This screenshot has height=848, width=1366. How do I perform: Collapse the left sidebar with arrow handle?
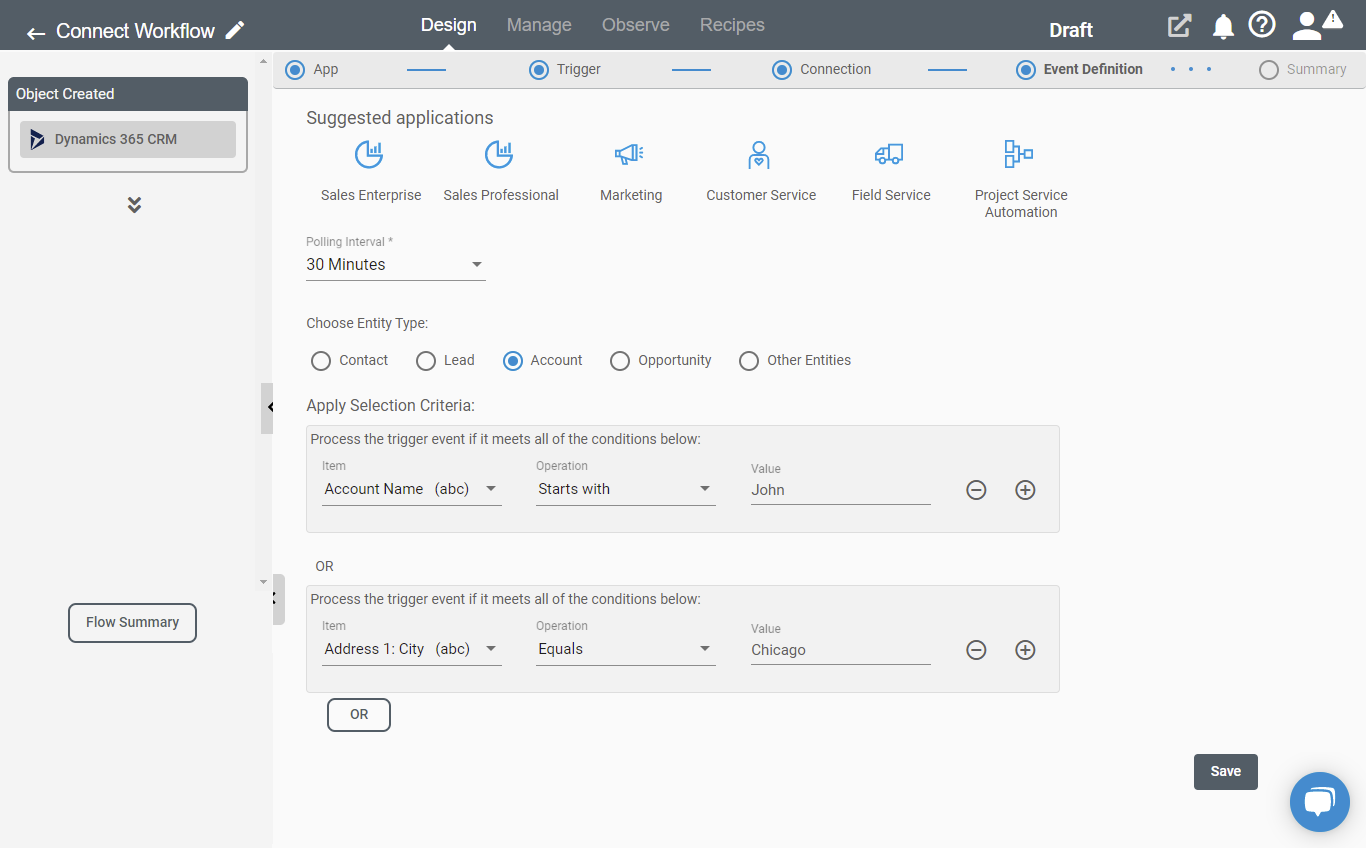[267, 407]
